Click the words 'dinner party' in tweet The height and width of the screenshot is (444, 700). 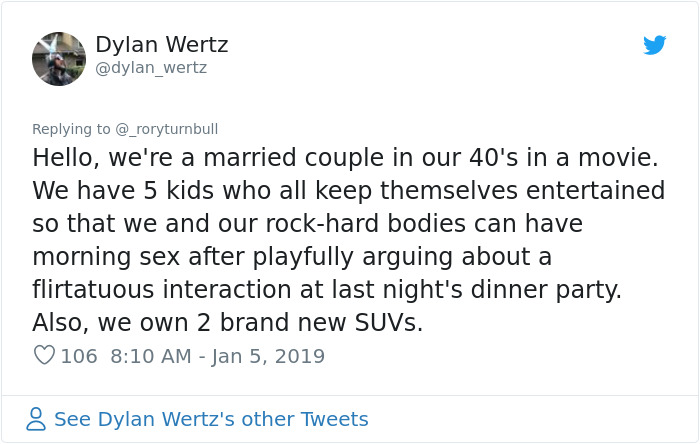pyautogui.click(x=546, y=290)
